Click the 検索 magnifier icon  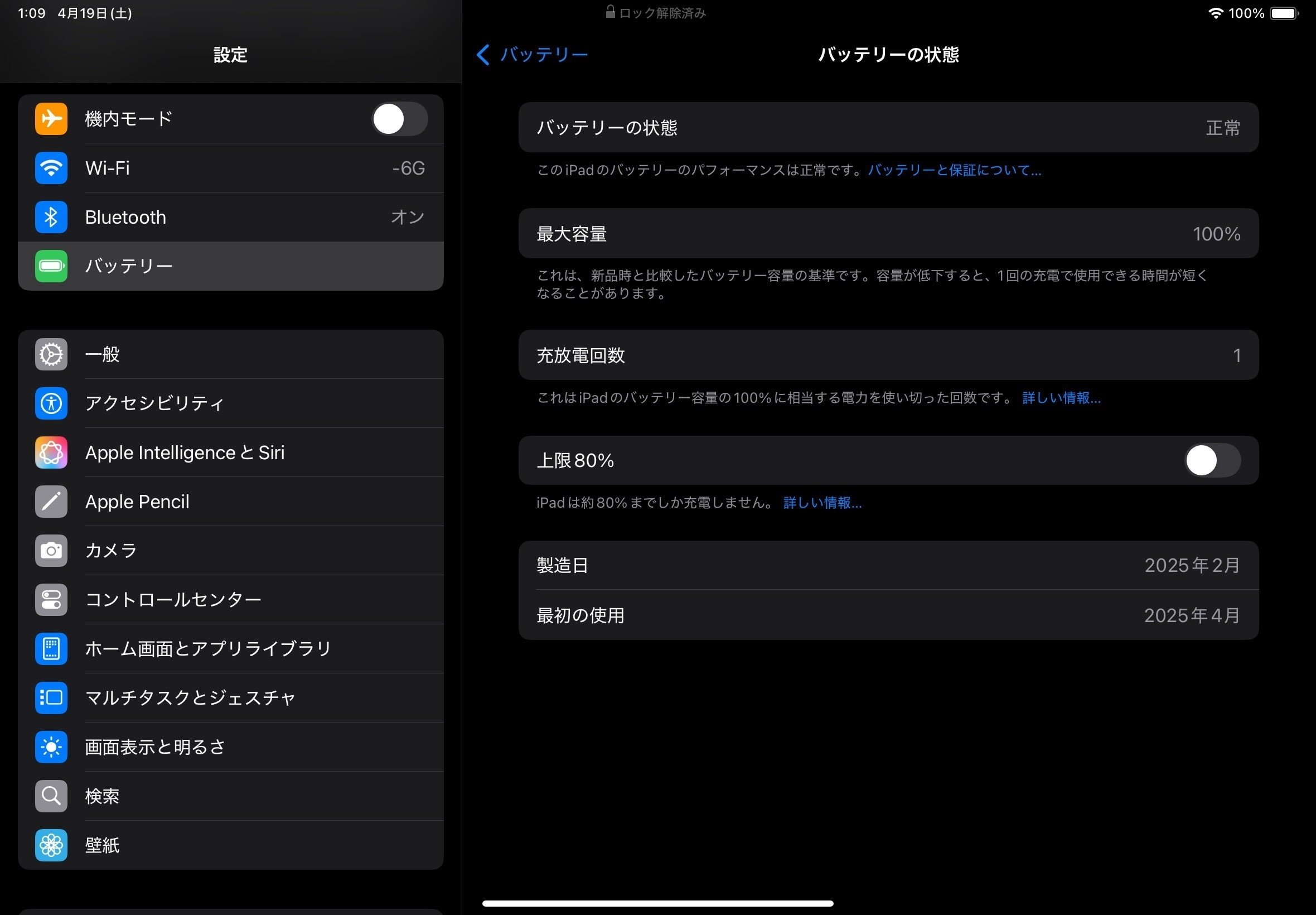pos(51,796)
